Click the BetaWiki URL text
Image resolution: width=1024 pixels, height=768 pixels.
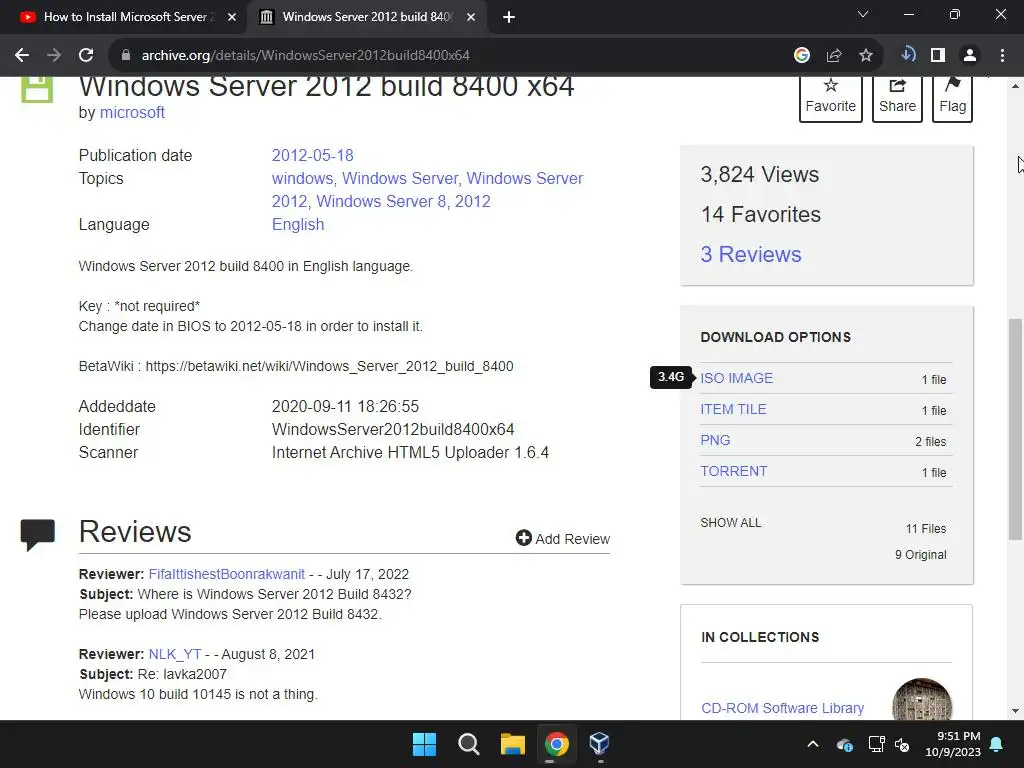[x=329, y=366]
